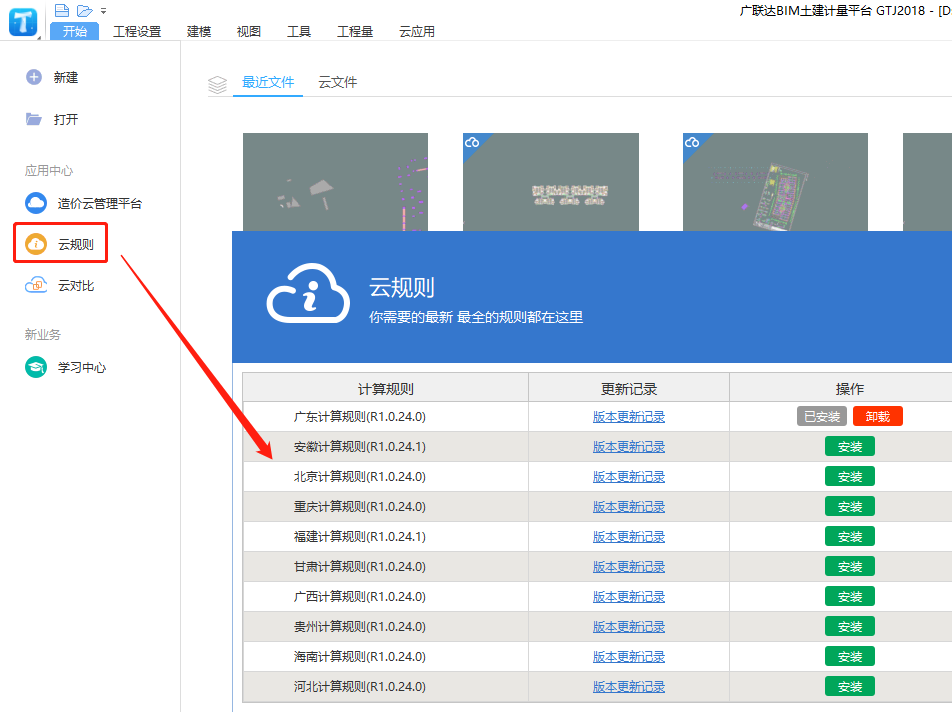Image resolution: width=952 pixels, height=712 pixels.
Task: Click the GTJ2018 application logo icon
Action: click(x=22, y=22)
